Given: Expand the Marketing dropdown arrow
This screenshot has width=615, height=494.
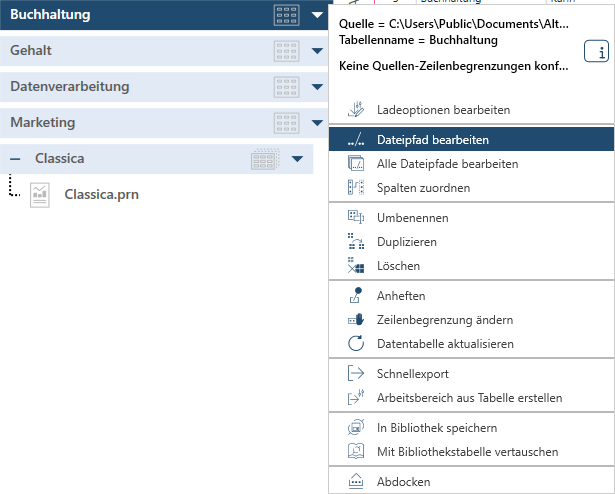Looking at the screenshot, I should (317, 123).
